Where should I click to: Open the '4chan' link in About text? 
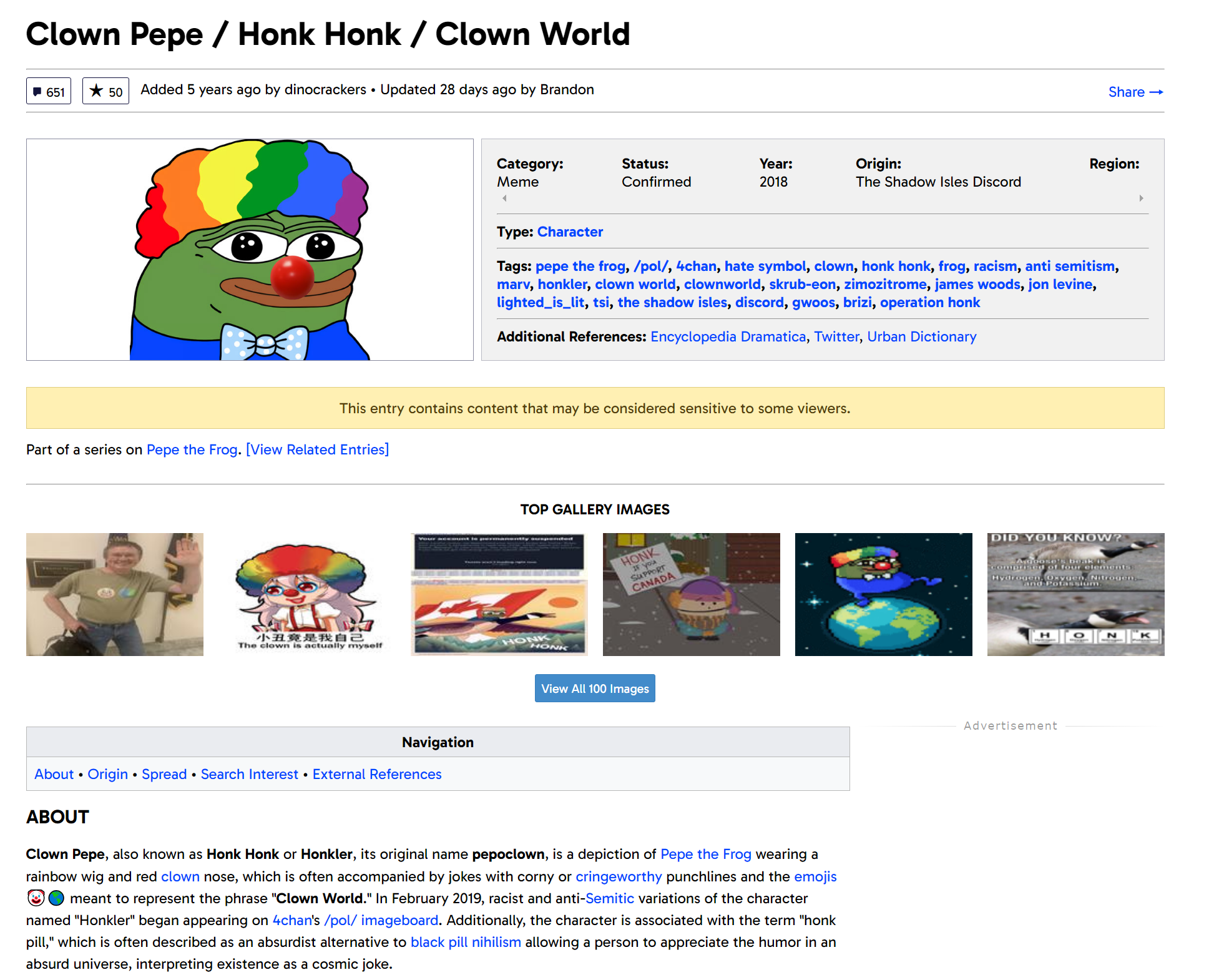point(291,920)
